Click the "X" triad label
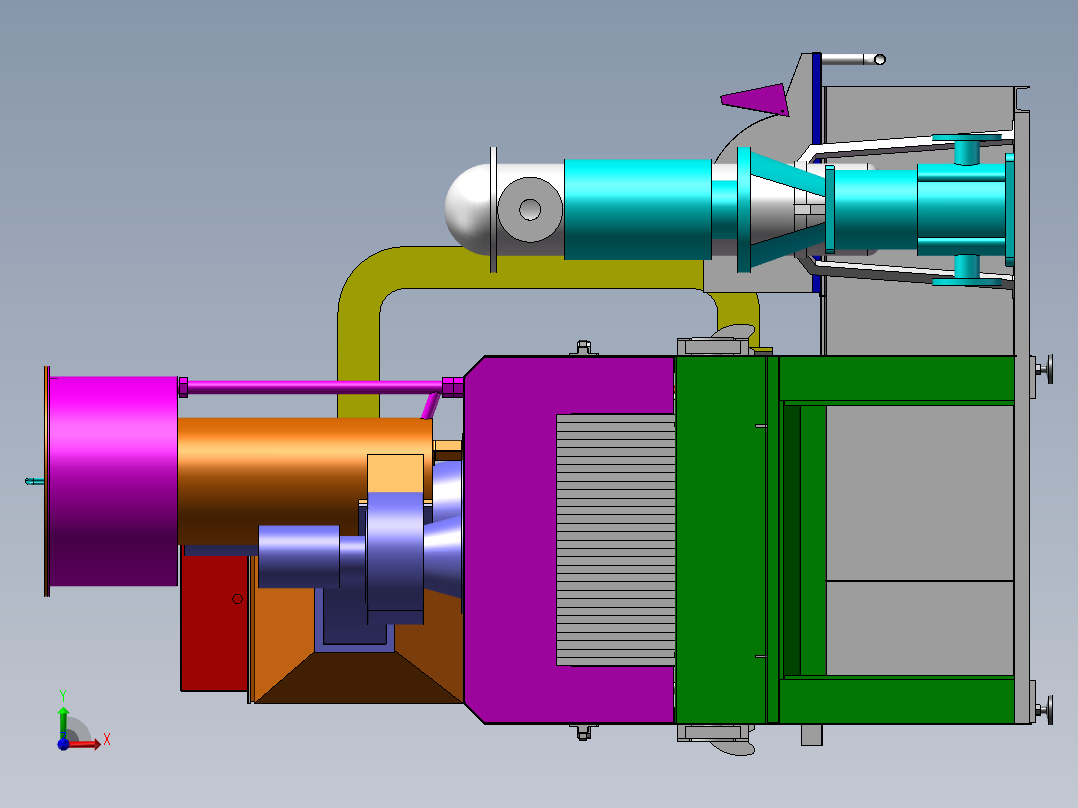Viewport: 1078px width, 808px height. pyautogui.click(x=107, y=740)
